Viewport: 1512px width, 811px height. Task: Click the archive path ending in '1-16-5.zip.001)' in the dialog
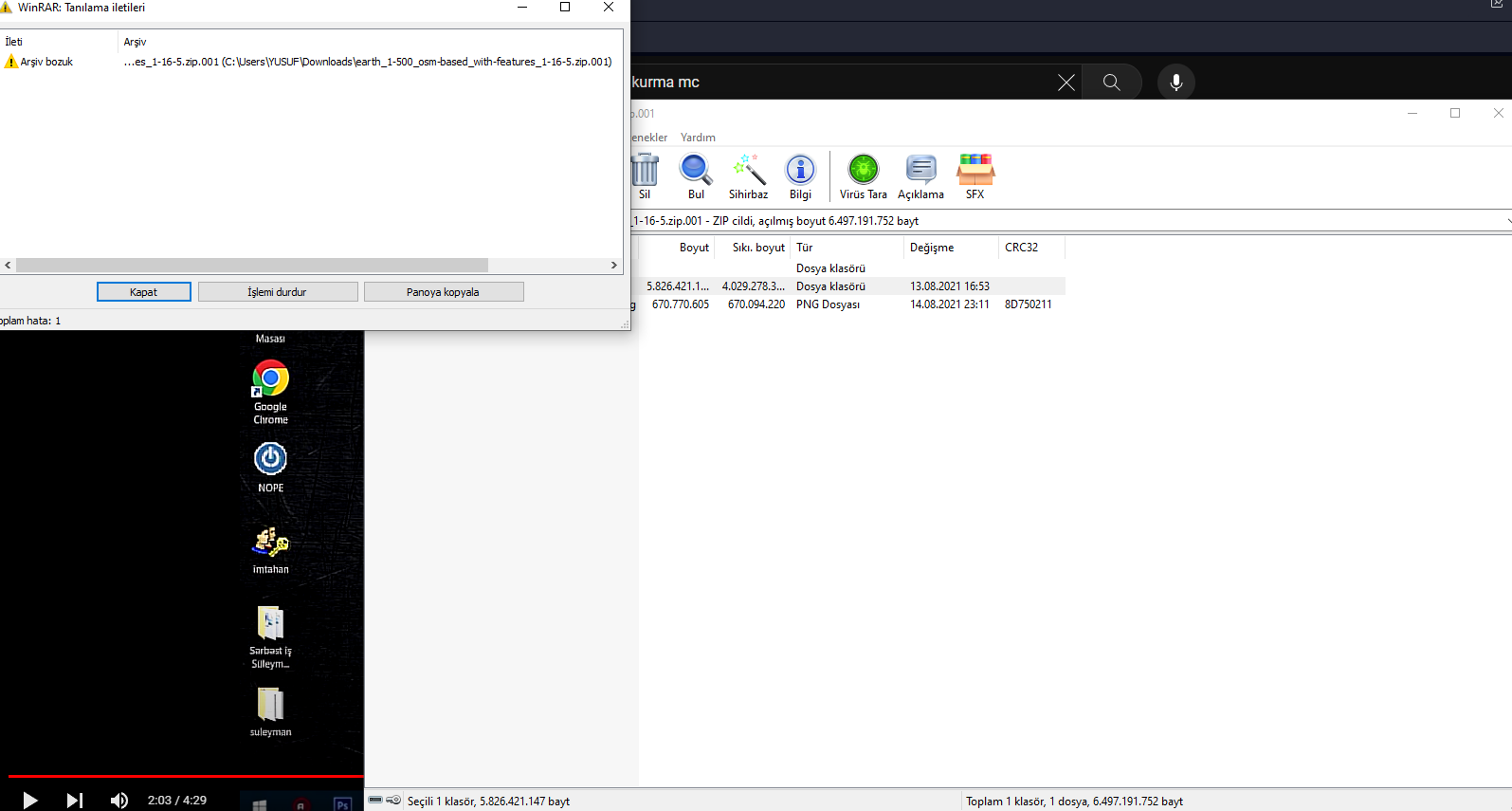(x=368, y=62)
